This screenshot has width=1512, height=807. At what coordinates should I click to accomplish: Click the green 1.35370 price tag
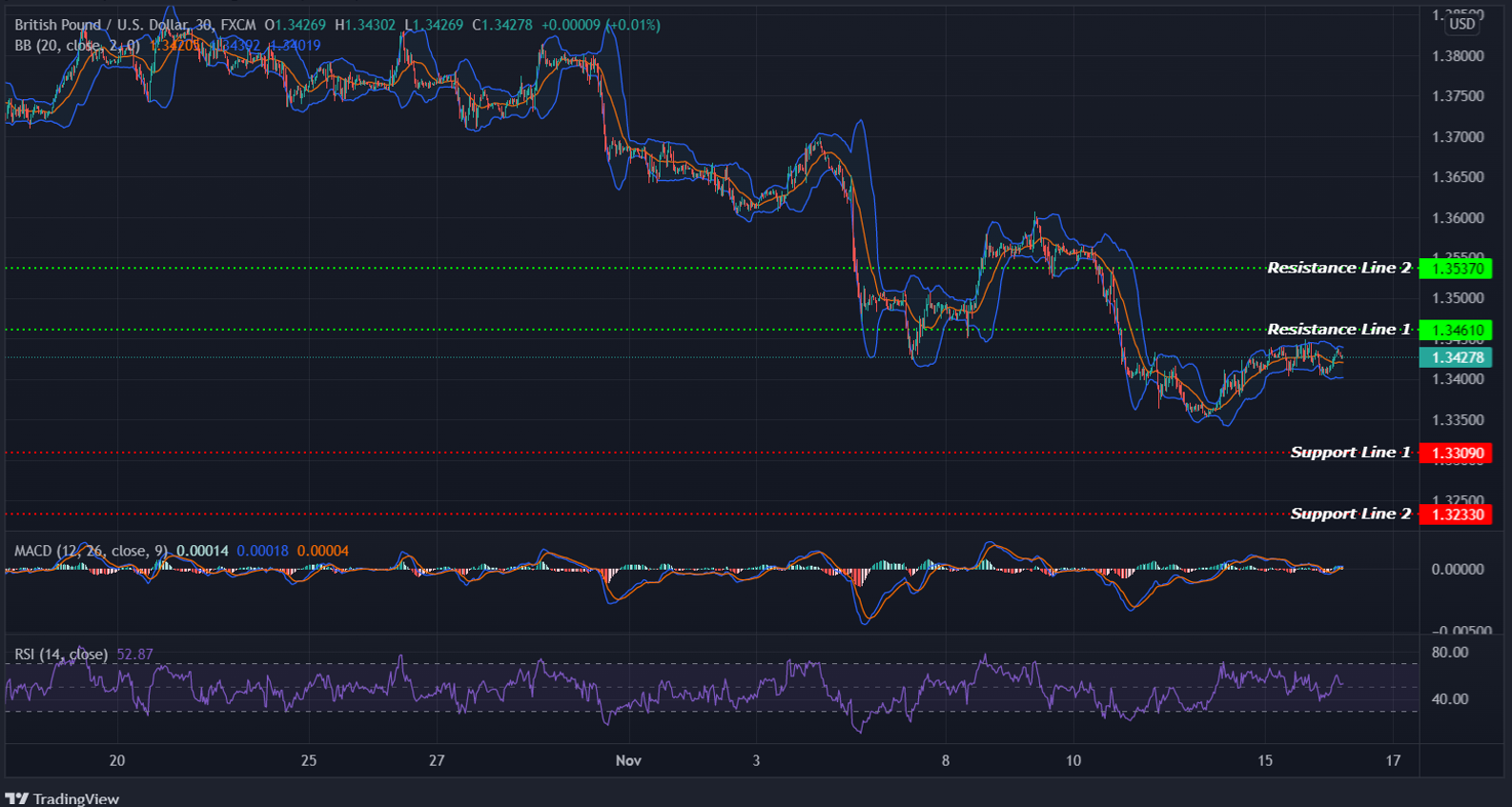coord(1456,269)
